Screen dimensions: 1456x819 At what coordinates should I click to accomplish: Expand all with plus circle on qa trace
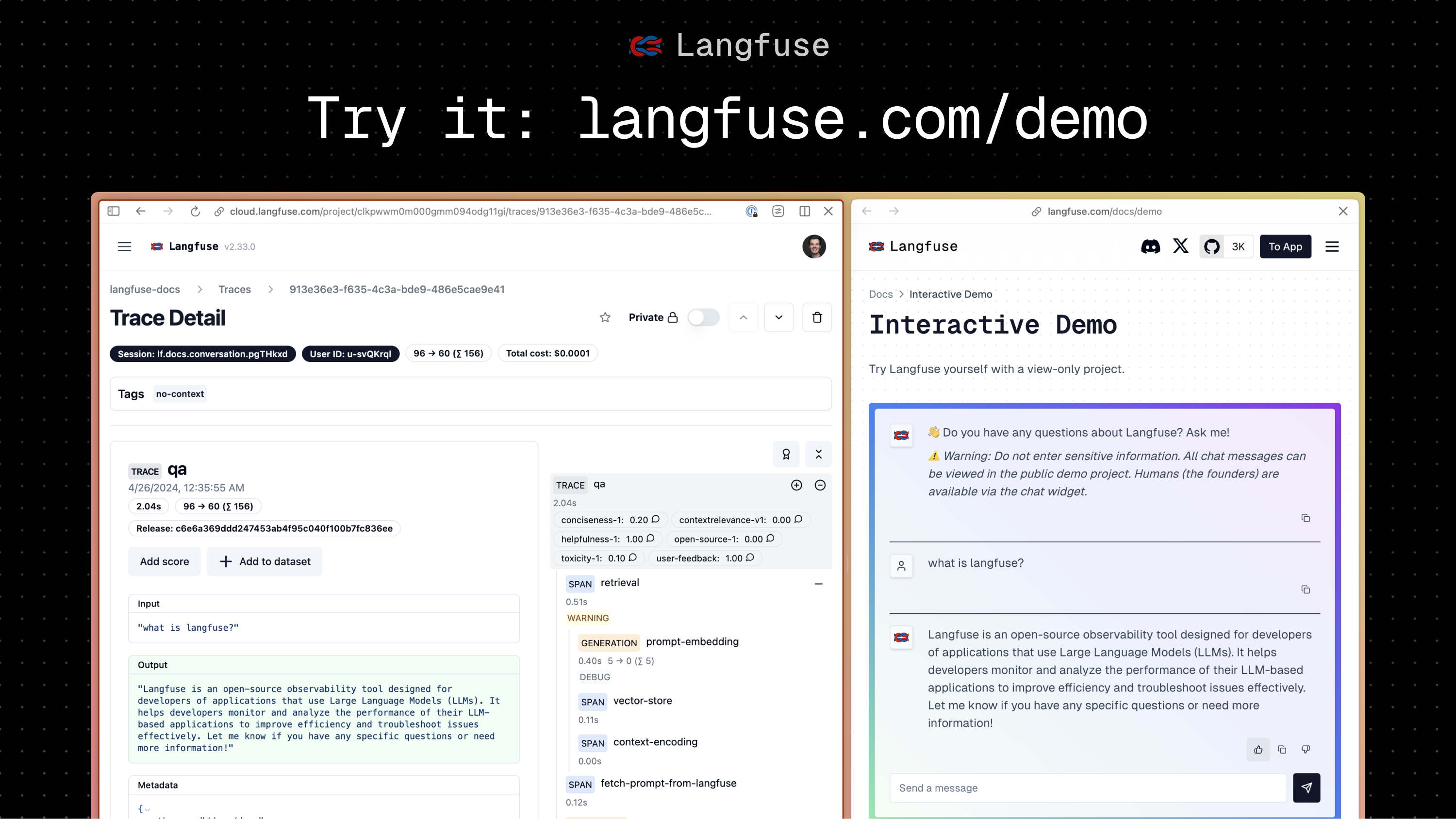(x=796, y=485)
